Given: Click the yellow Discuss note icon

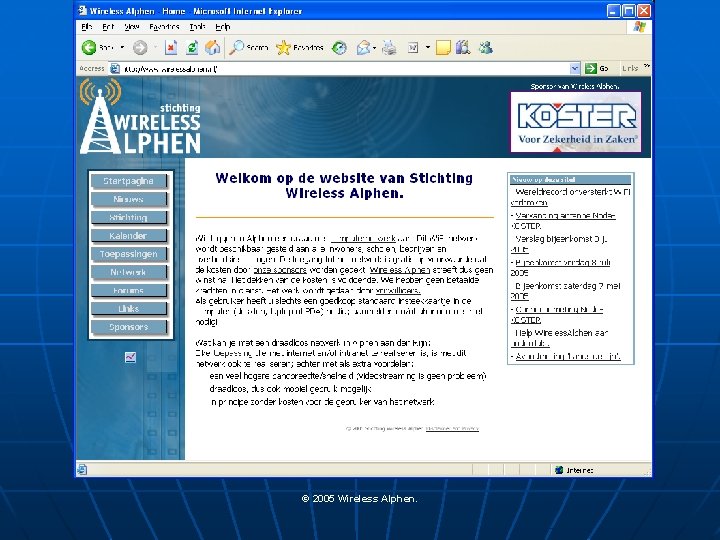Looking at the screenshot, I should pos(443,48).
